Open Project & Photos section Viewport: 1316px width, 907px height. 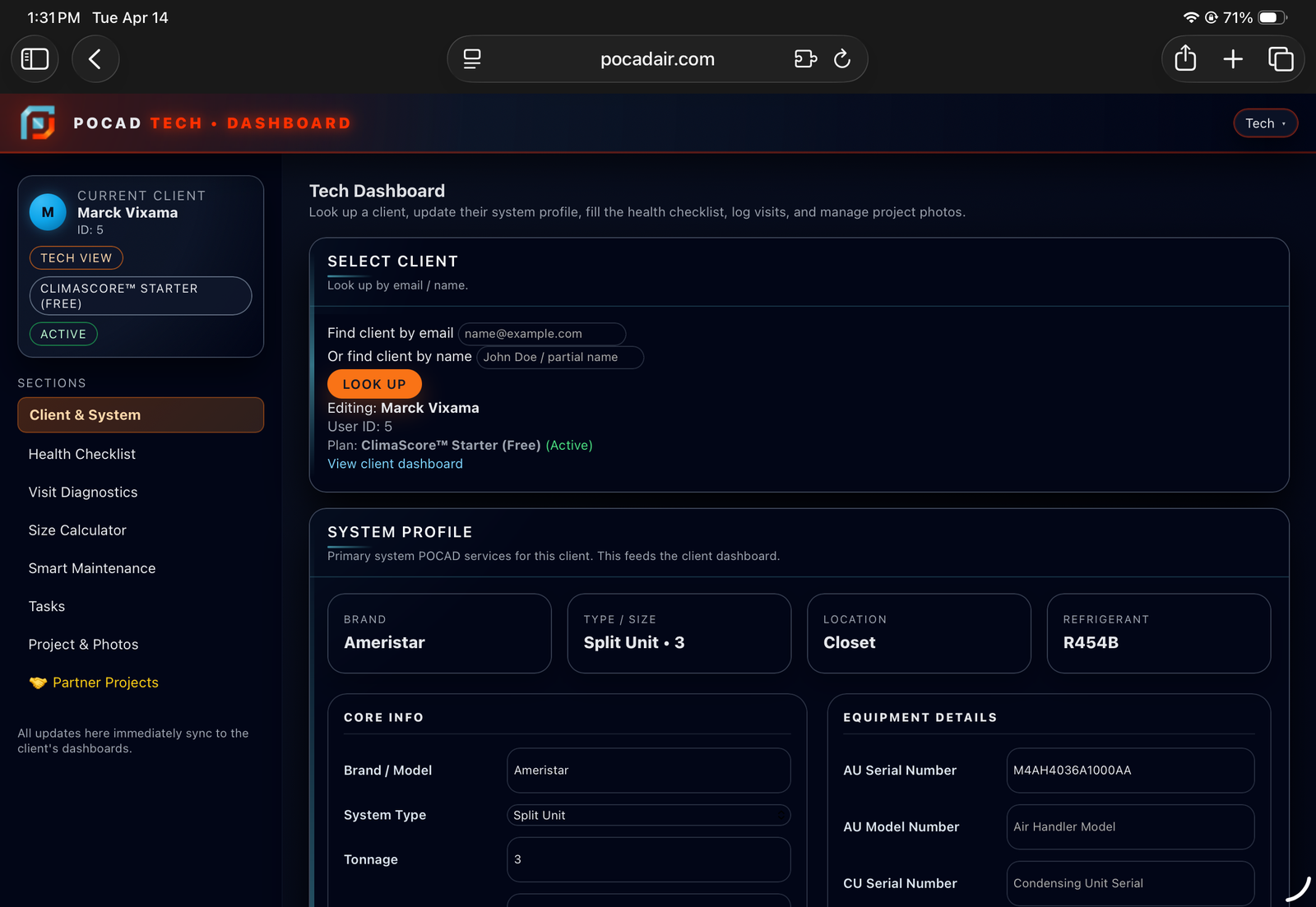tap(83, 645)
